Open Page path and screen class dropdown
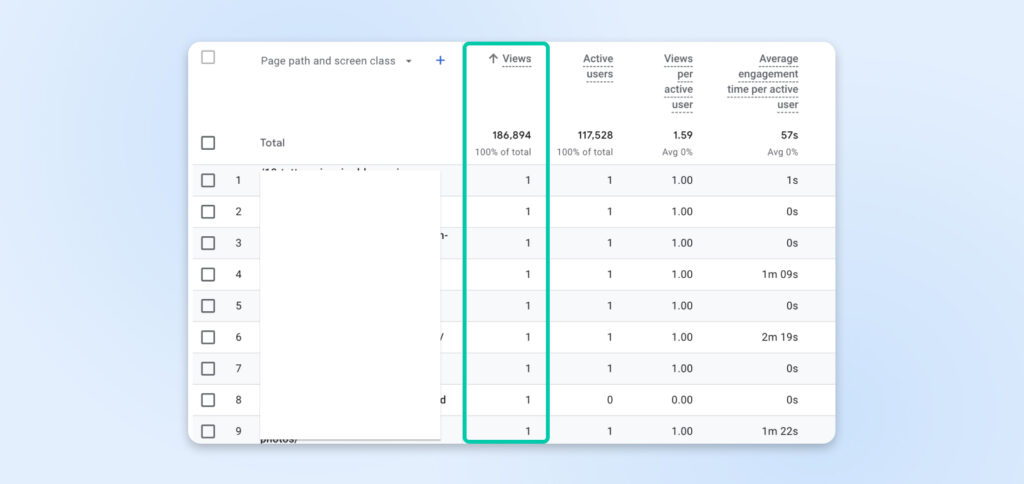The width and height of the screenshot is (1024, 484). click(x=408, y=61)
